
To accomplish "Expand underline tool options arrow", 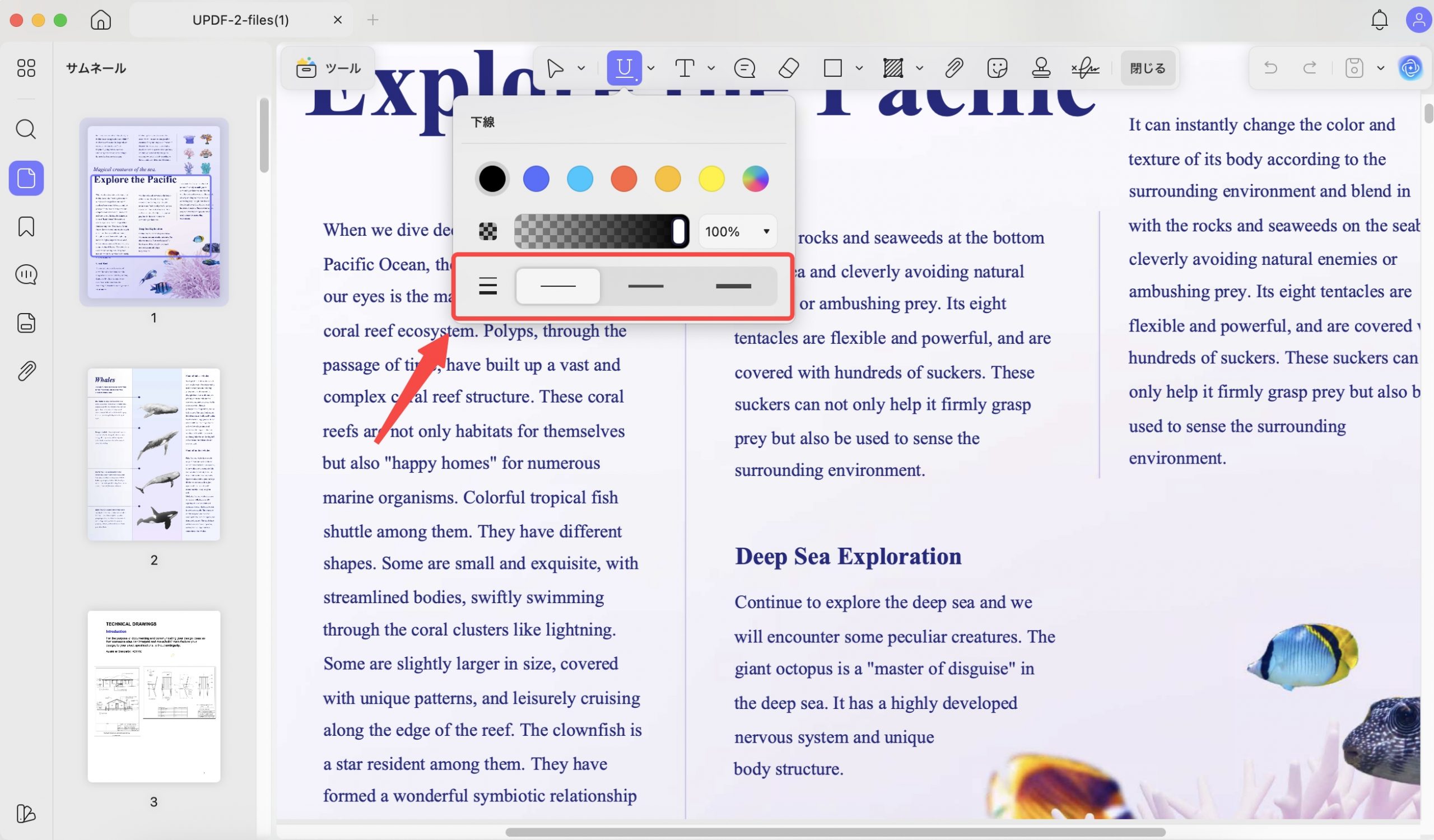I will click(x=651, y=68).
